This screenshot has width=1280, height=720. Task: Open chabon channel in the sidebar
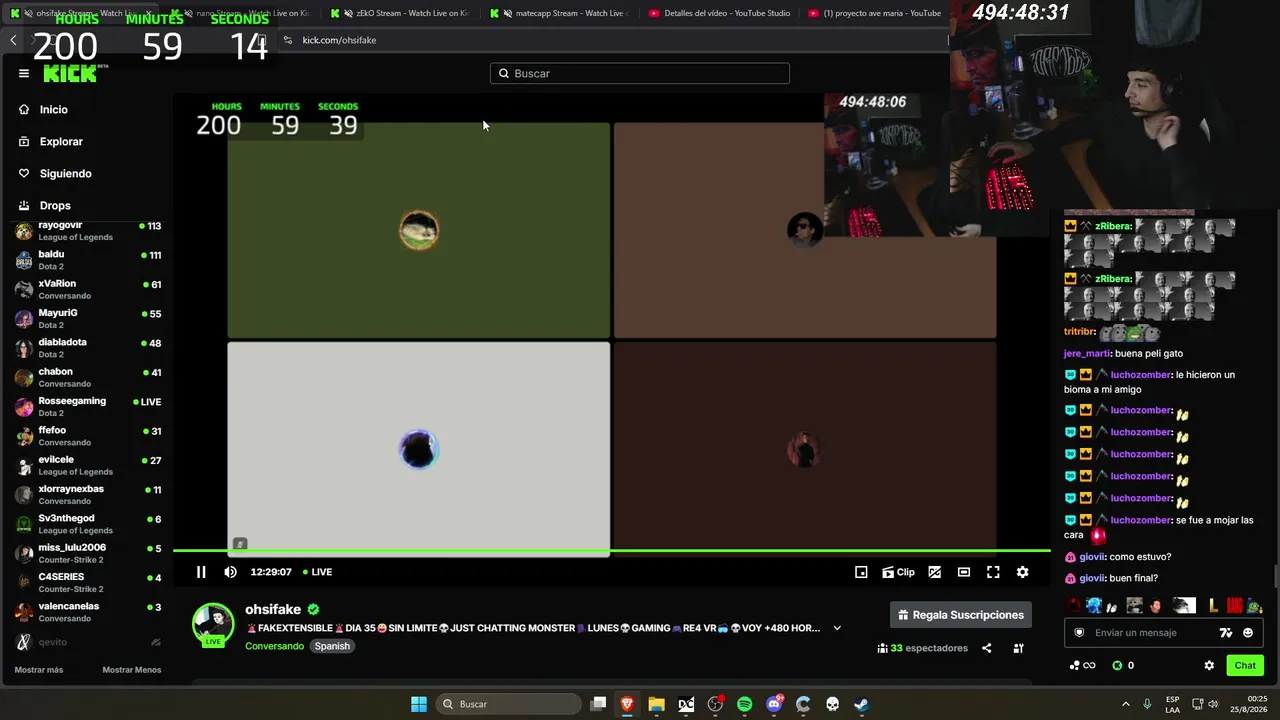coord(88,377)
